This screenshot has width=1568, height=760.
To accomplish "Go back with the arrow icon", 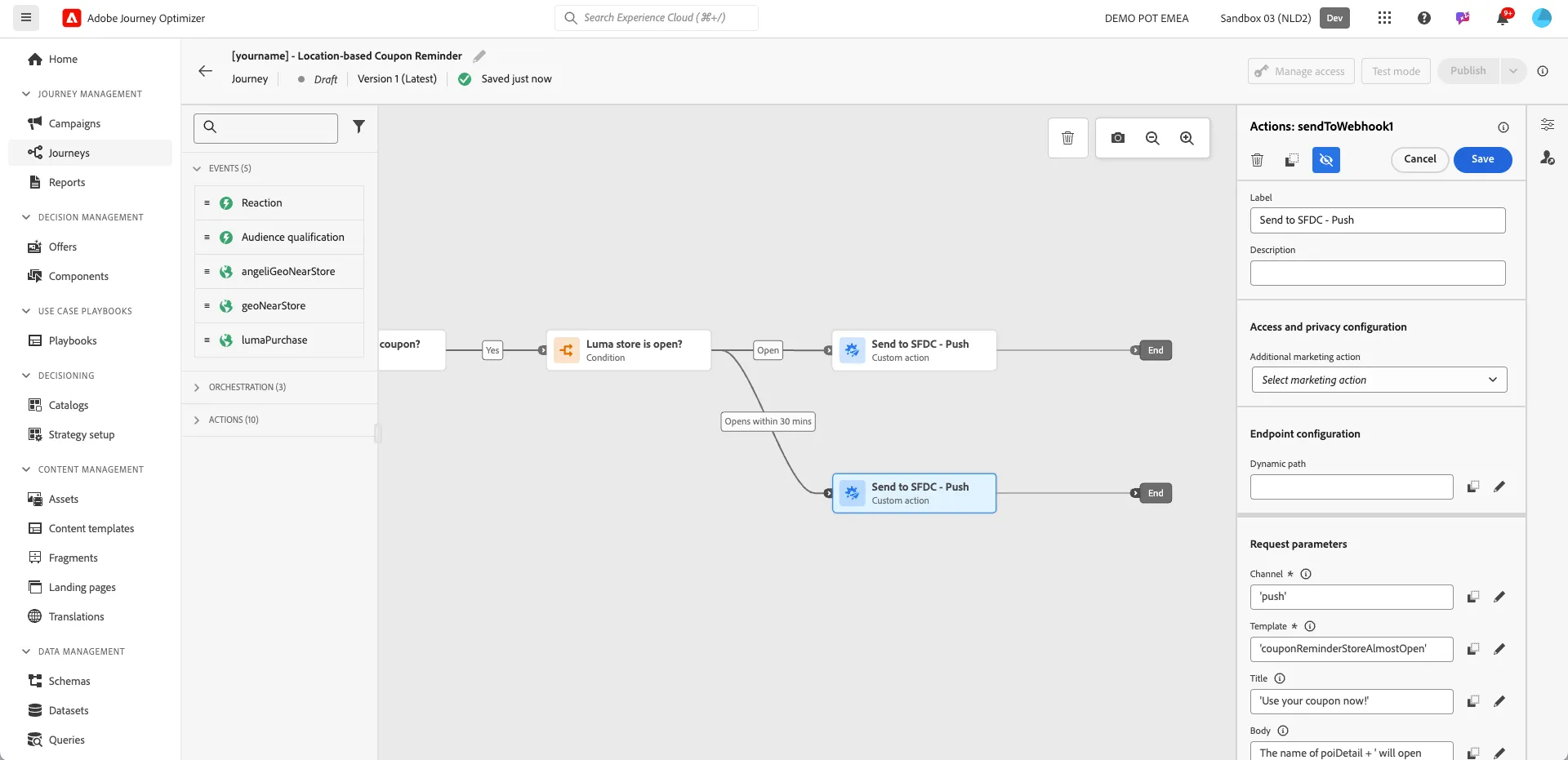I will point(206,71).
